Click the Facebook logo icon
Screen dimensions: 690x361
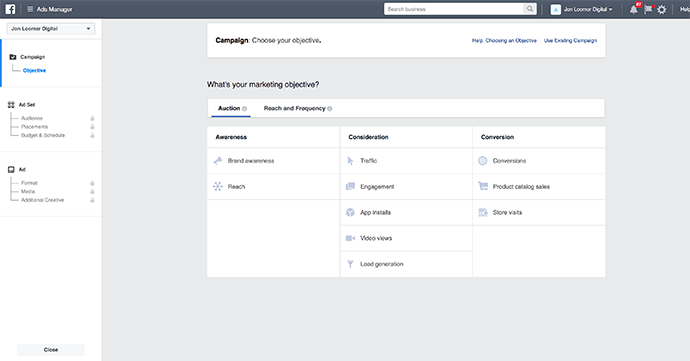tap(10, 9)
